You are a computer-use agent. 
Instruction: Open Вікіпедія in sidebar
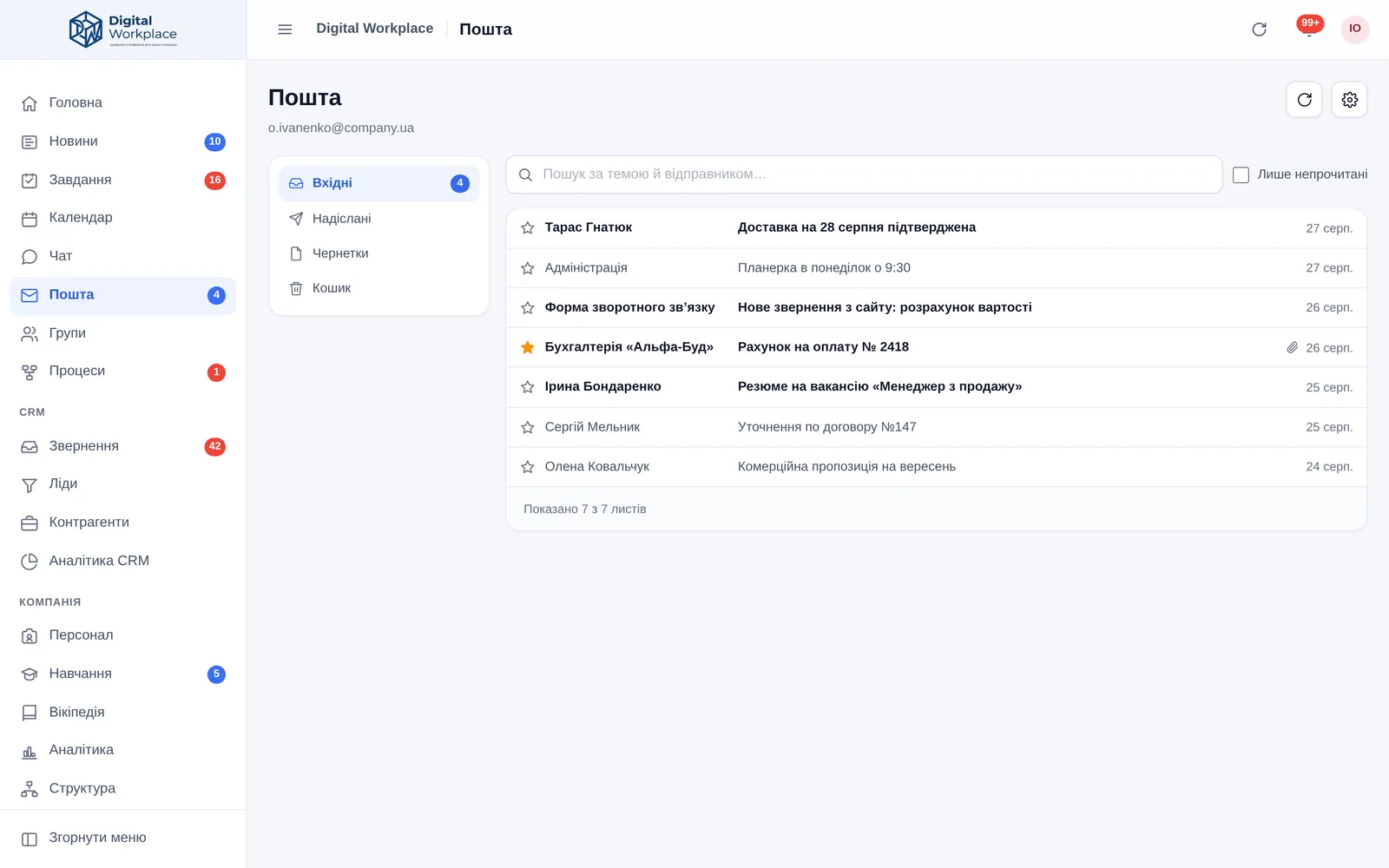[122, 712]
